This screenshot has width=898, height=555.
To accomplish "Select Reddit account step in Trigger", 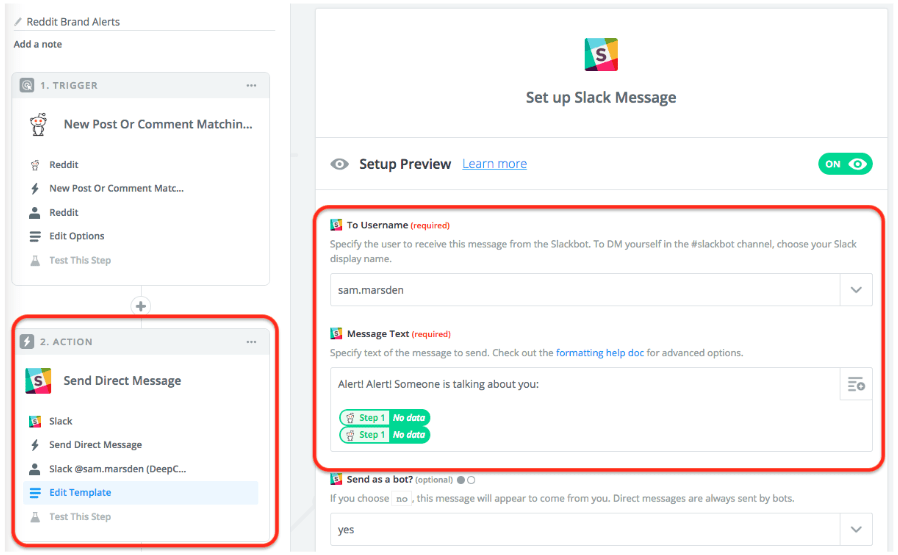I will [x=64, y=212].
